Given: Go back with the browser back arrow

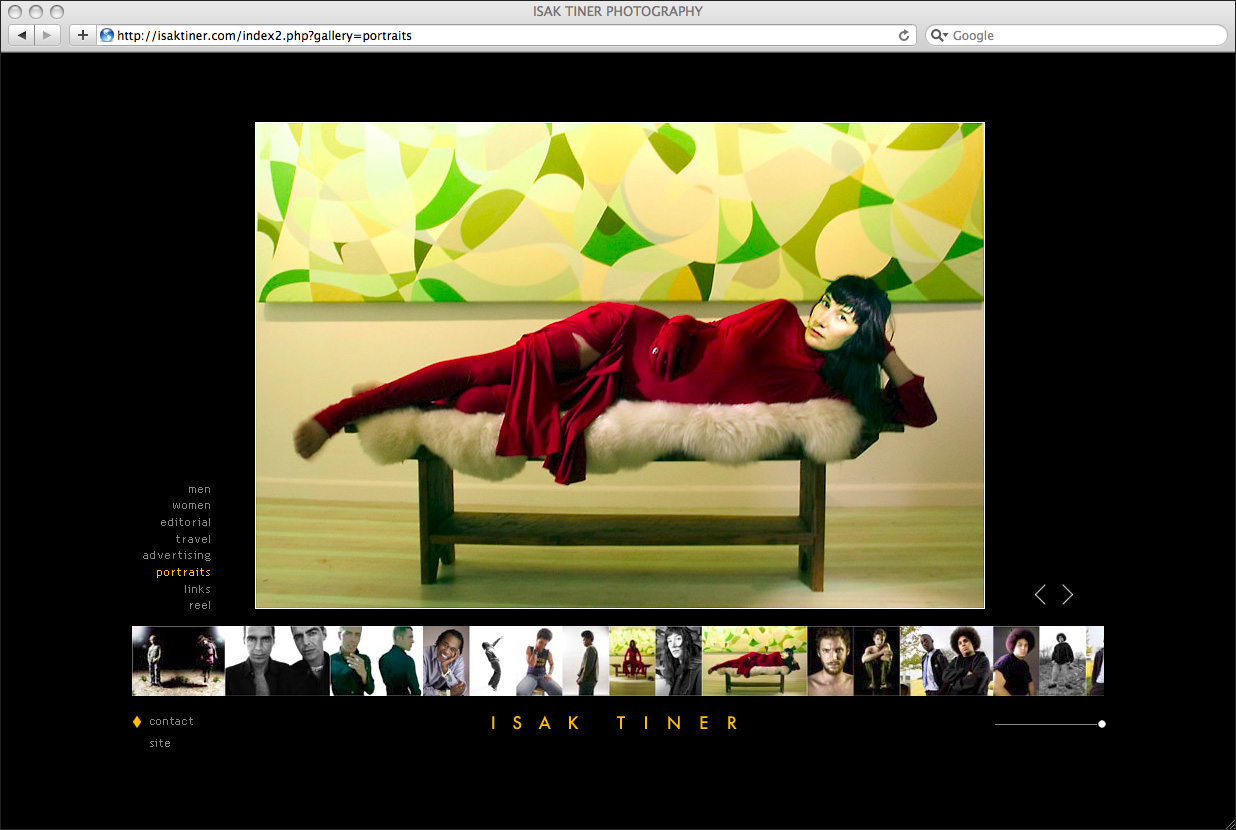Looking at the screenshot, I should pyautogui.click(x=22, y=35).
